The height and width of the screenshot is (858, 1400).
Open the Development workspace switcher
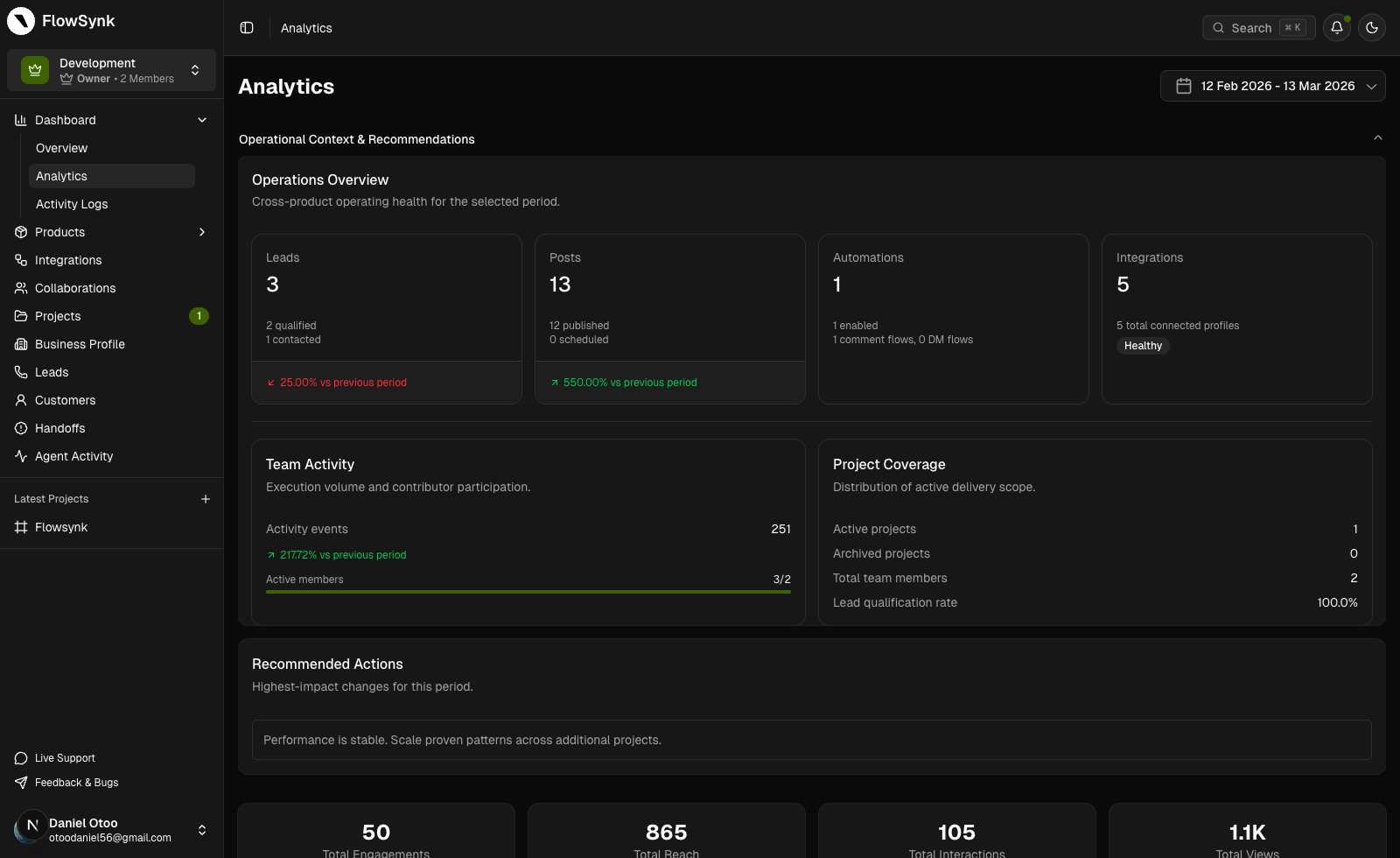(111, 70)
